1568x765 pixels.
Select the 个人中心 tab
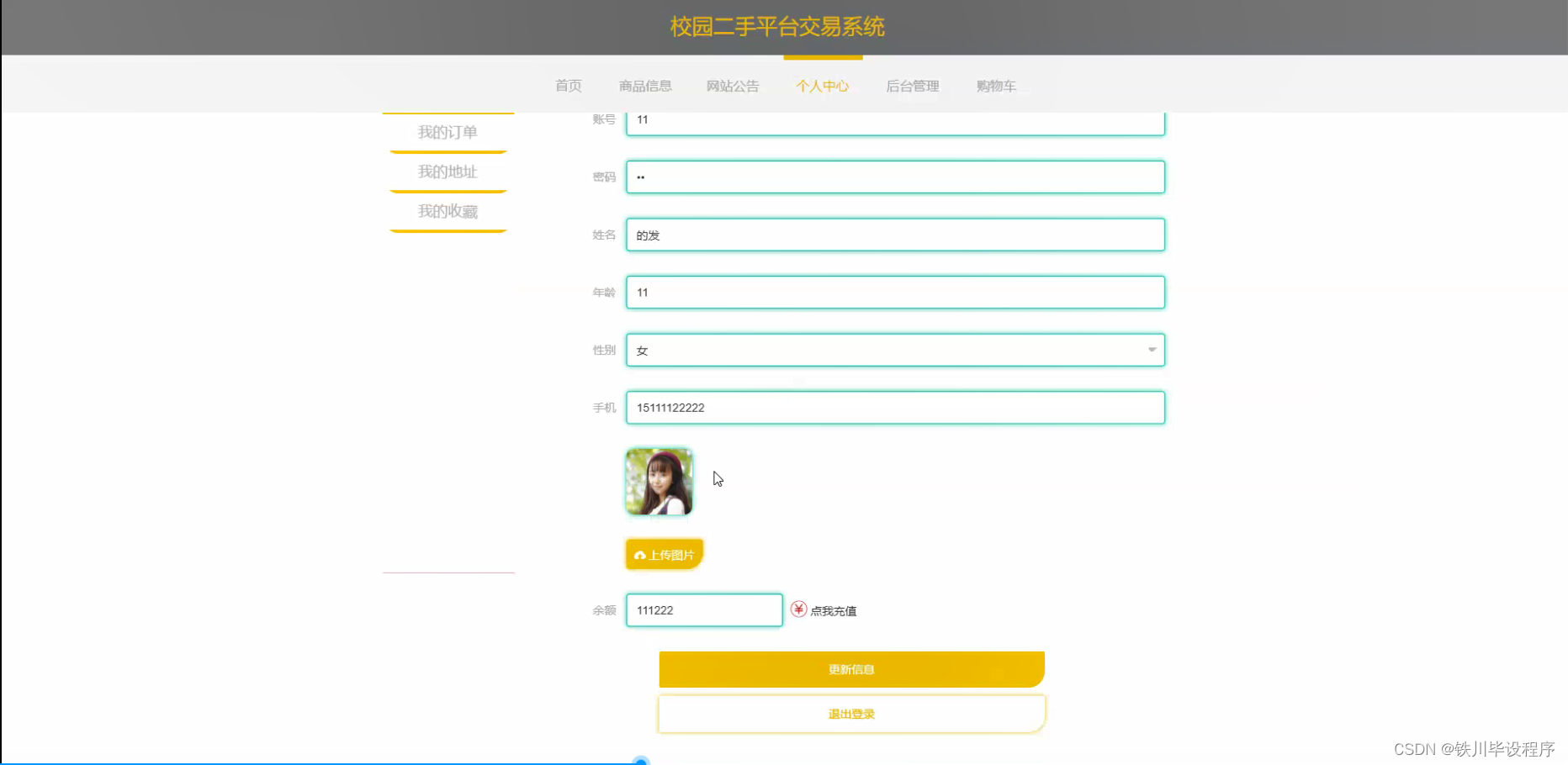(x=822, y=86)
